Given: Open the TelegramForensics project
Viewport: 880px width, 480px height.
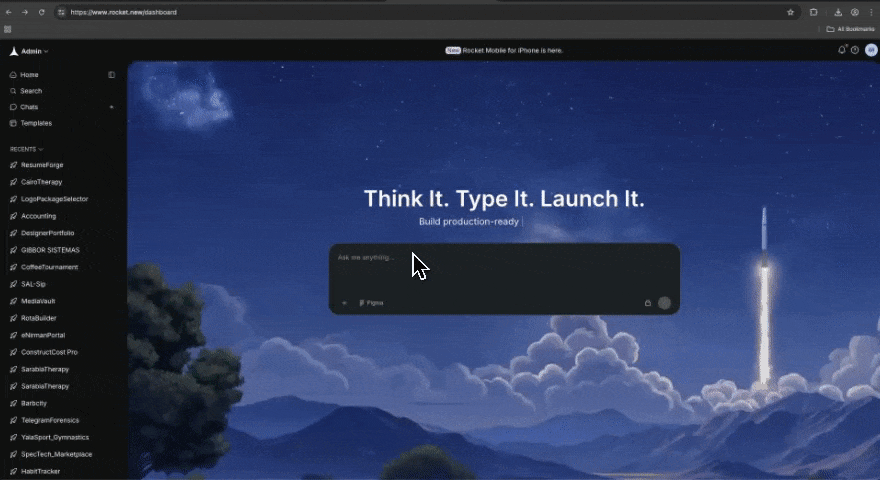Looking at the screenshot, I should point(50,420).
